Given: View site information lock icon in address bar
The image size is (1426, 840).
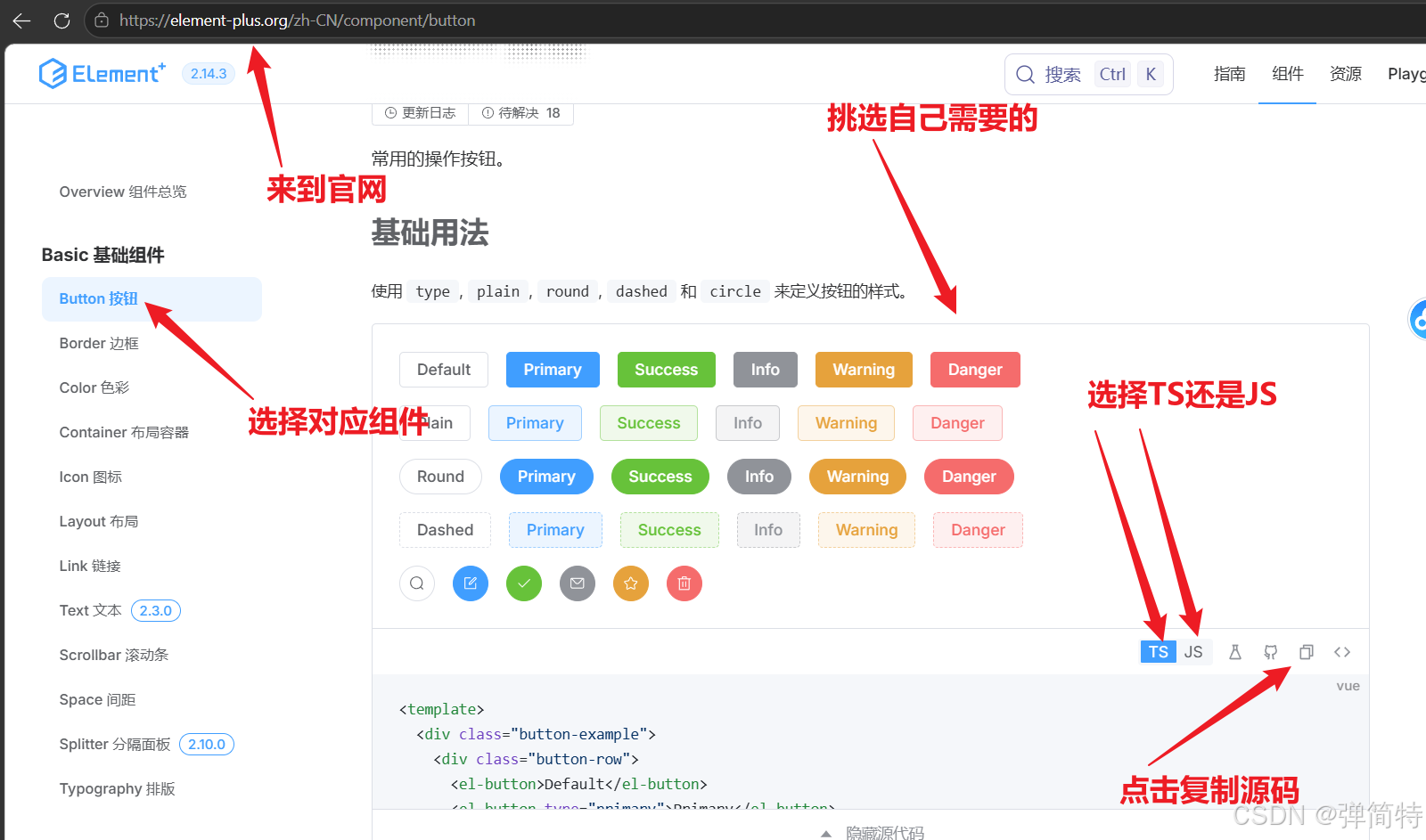Looking at the screenshot, I should click(x=102, y=20).
